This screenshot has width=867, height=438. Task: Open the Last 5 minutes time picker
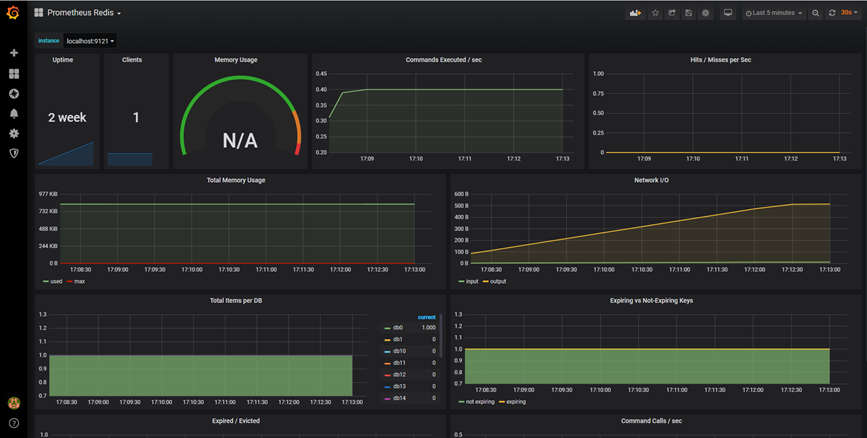(x=774, y=13)
